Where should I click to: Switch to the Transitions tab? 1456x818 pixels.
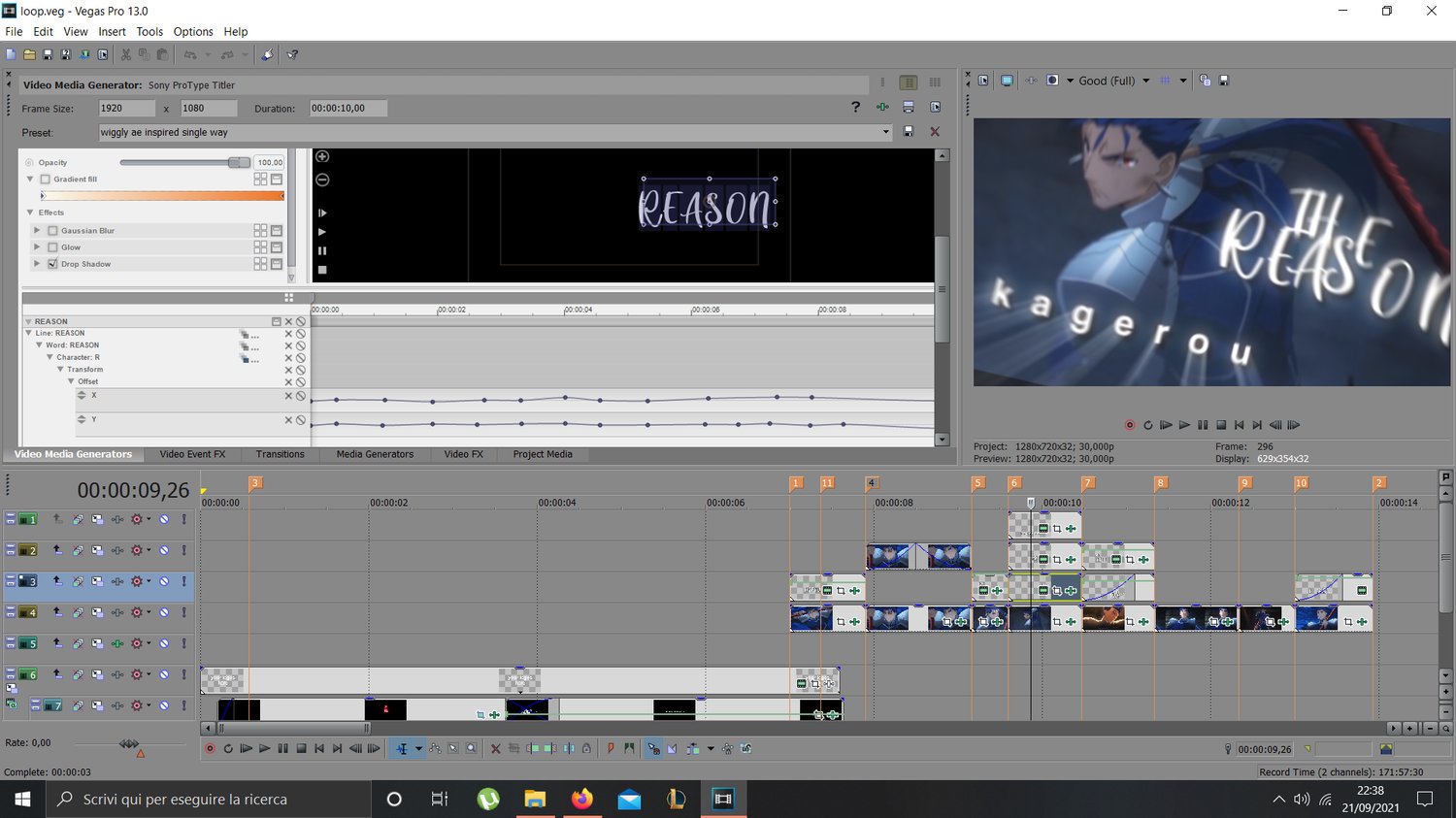coord(280,454)
